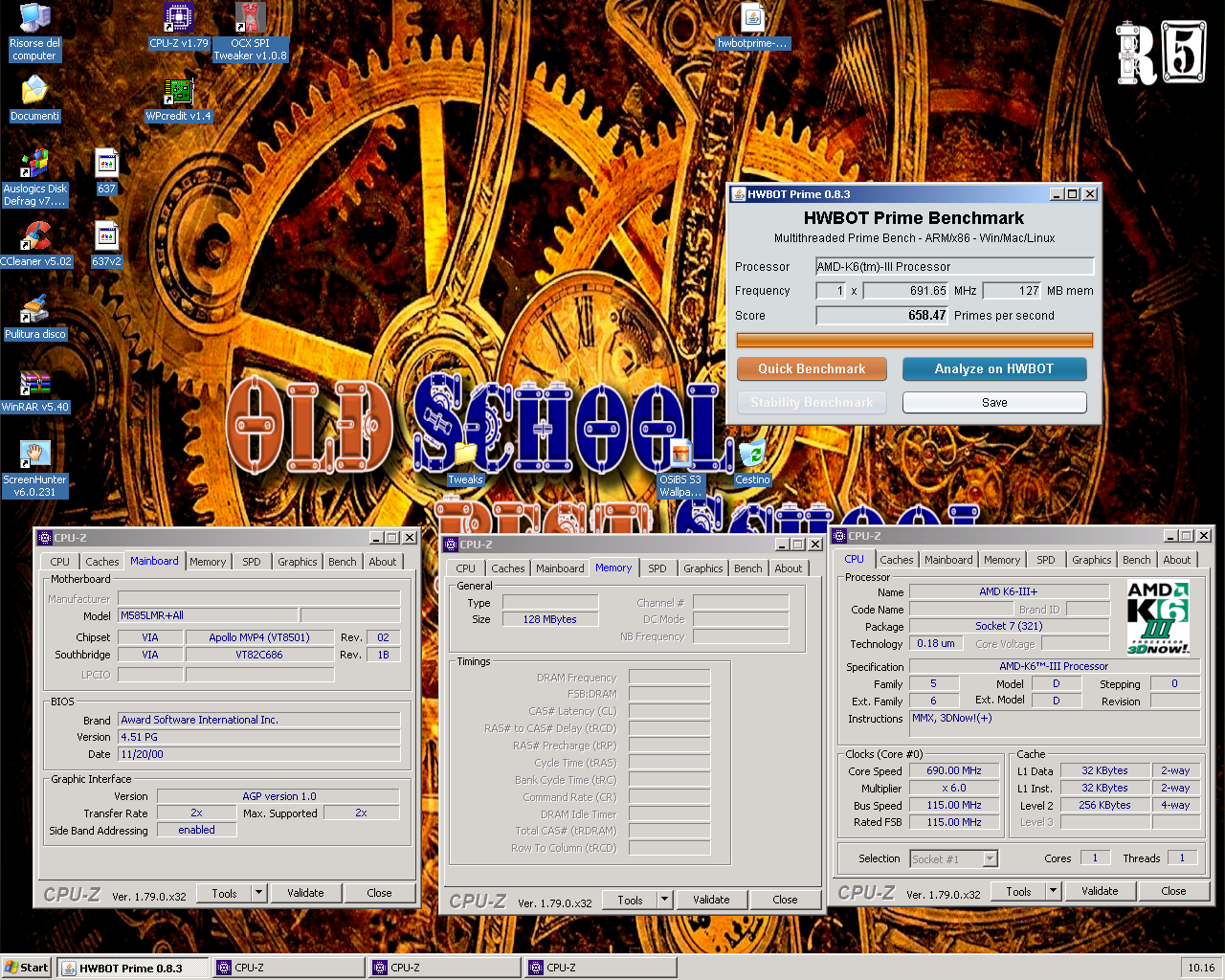Select VT82C686 southbridge value

pyautogui.click(x=259, y=655)
